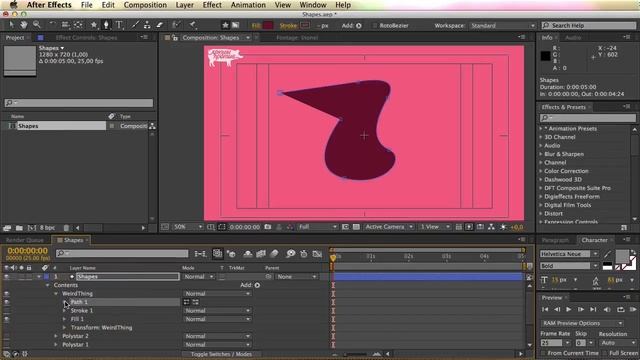The image size is (640, 360).
Task: Click the snapshot camera icon in viewer
Action: pos(268,227)
